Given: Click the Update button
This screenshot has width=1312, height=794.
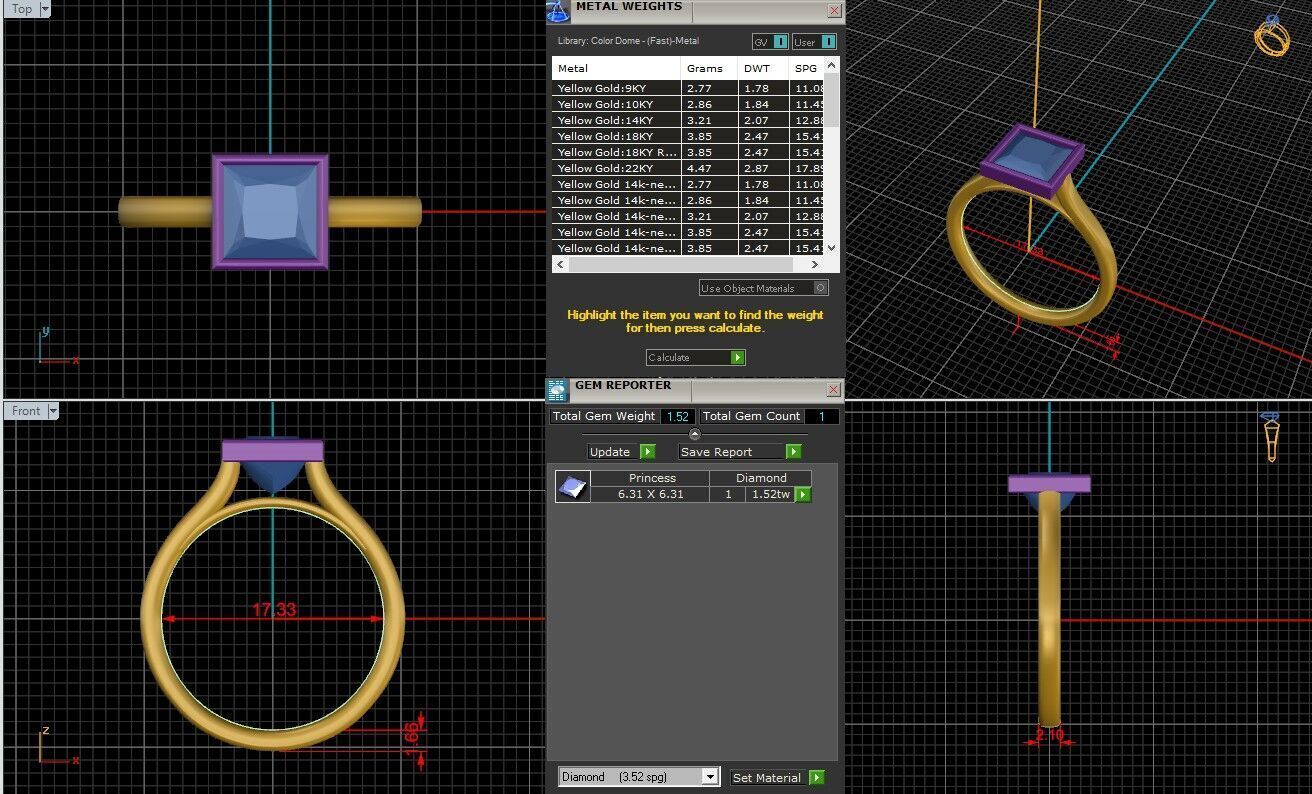Looking at the screenshot, I should pos(621,452).
